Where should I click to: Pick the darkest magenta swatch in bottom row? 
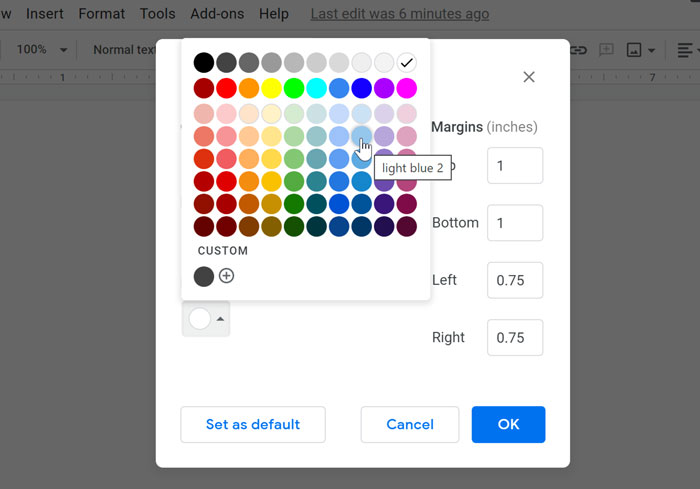pos(407,226)
